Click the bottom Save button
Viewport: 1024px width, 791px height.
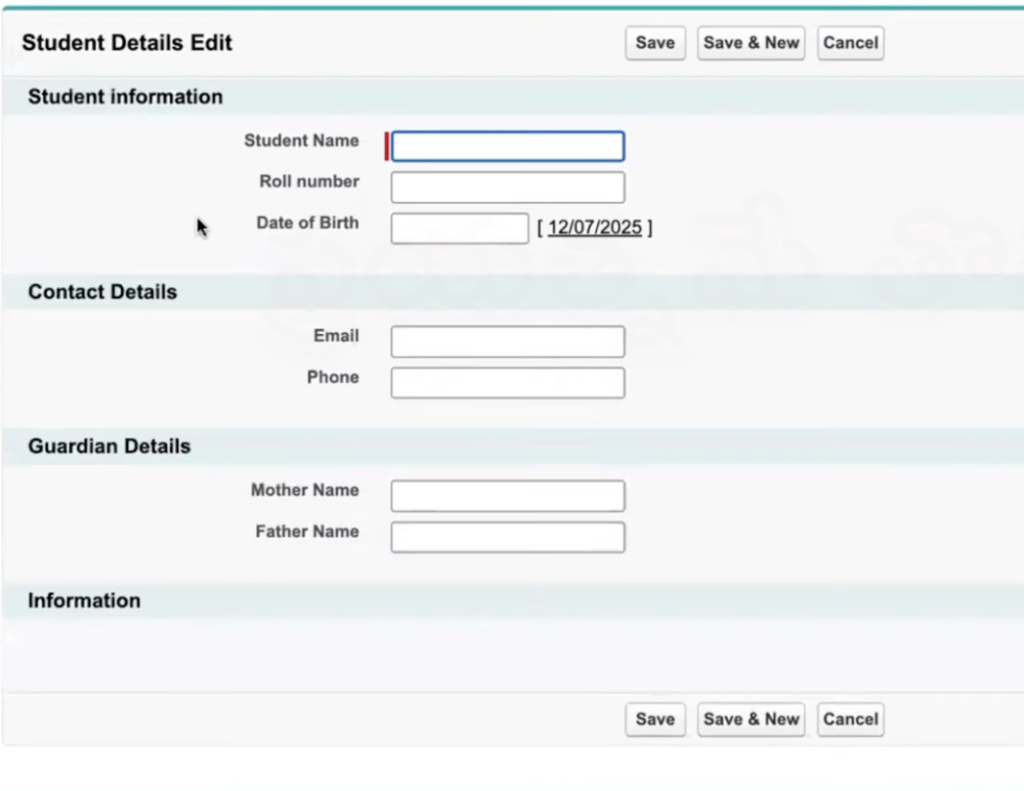point(655,719)
